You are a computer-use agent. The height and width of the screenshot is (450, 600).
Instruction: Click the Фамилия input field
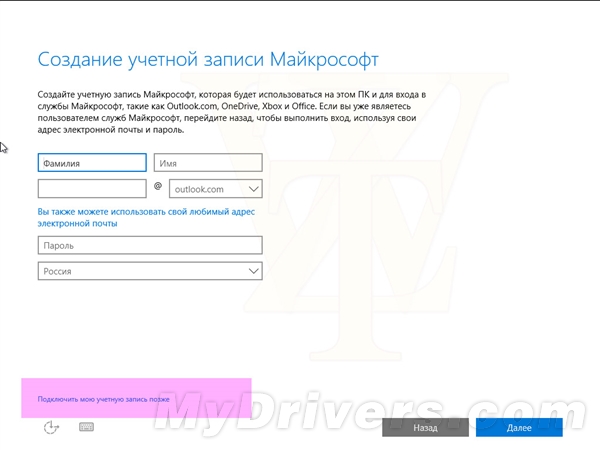coord(92,163)
